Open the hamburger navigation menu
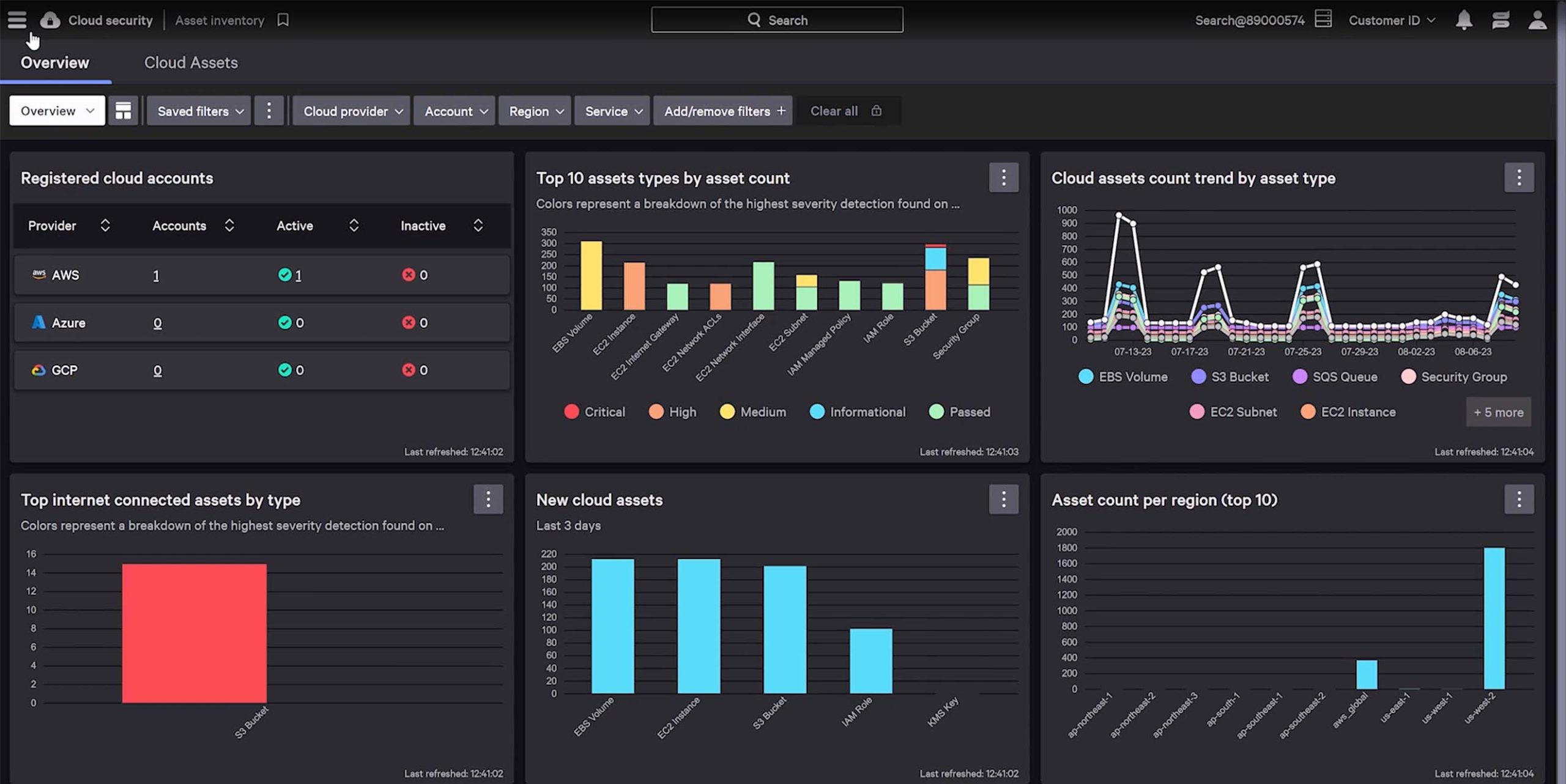 coord(17,19)
